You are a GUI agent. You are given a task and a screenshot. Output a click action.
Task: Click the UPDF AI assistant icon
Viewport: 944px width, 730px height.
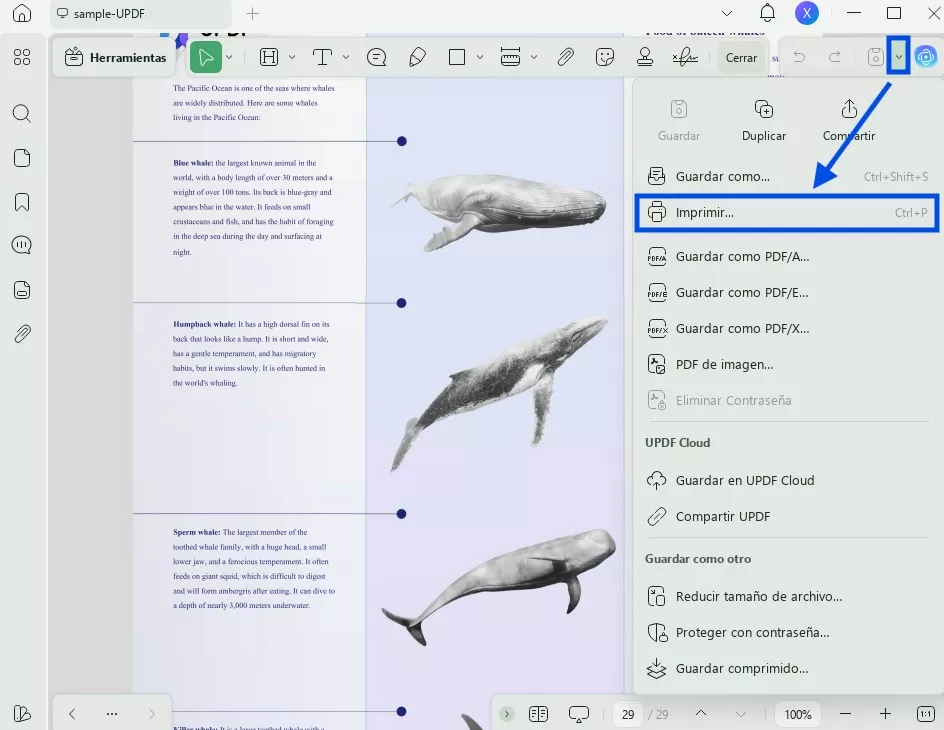click(x=926, y=58)
